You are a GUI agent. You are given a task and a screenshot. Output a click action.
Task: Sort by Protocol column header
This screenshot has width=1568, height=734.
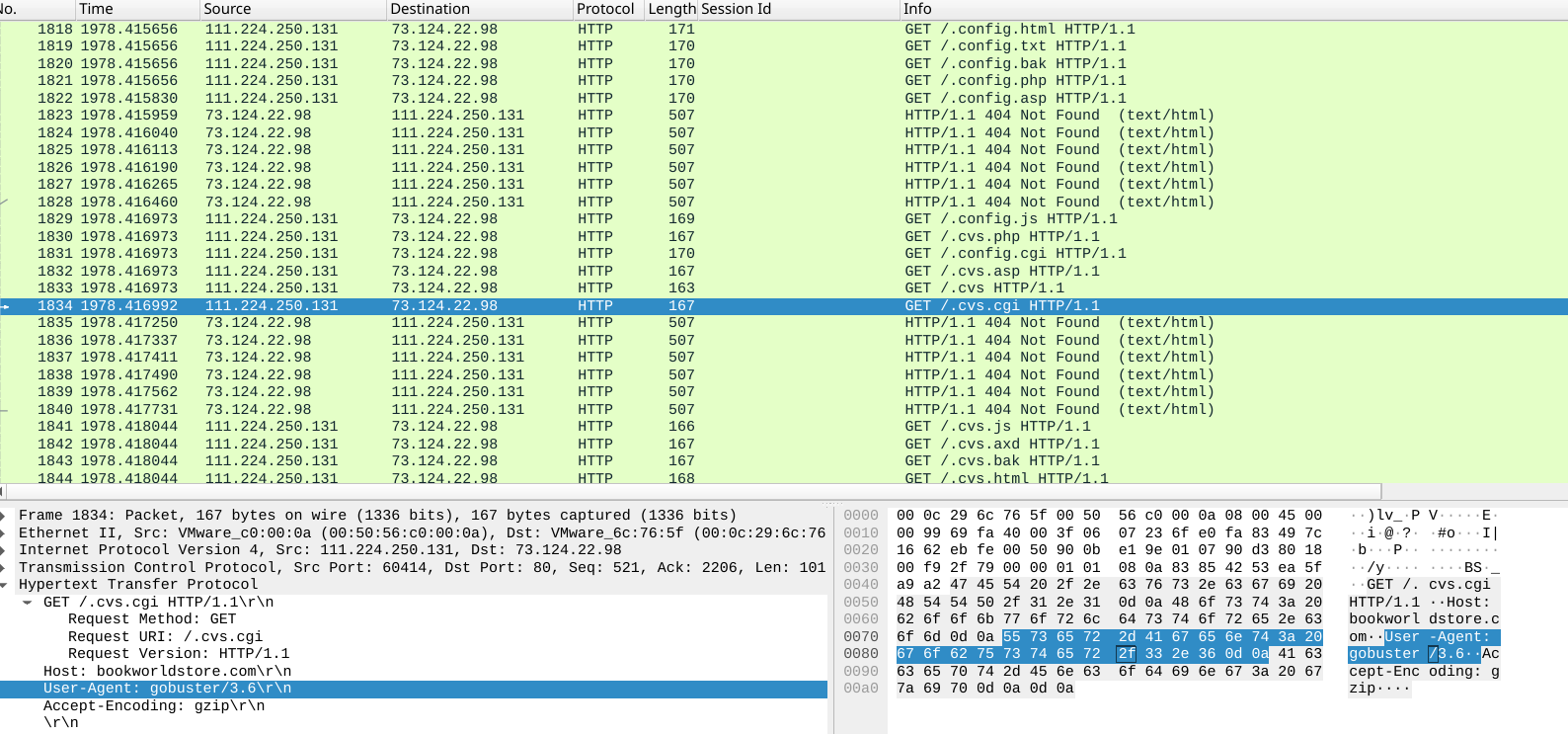[604, 9]
